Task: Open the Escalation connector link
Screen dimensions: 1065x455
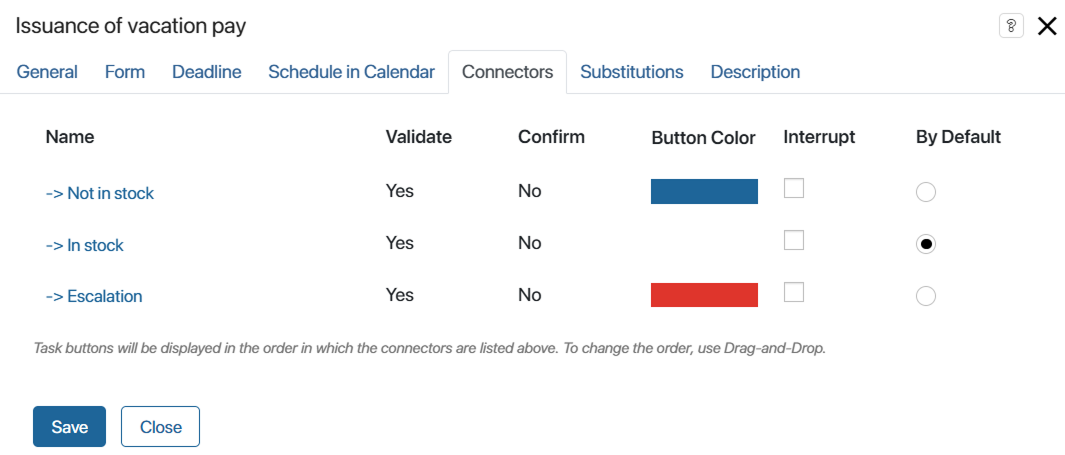Action: (x=94, y=297)
